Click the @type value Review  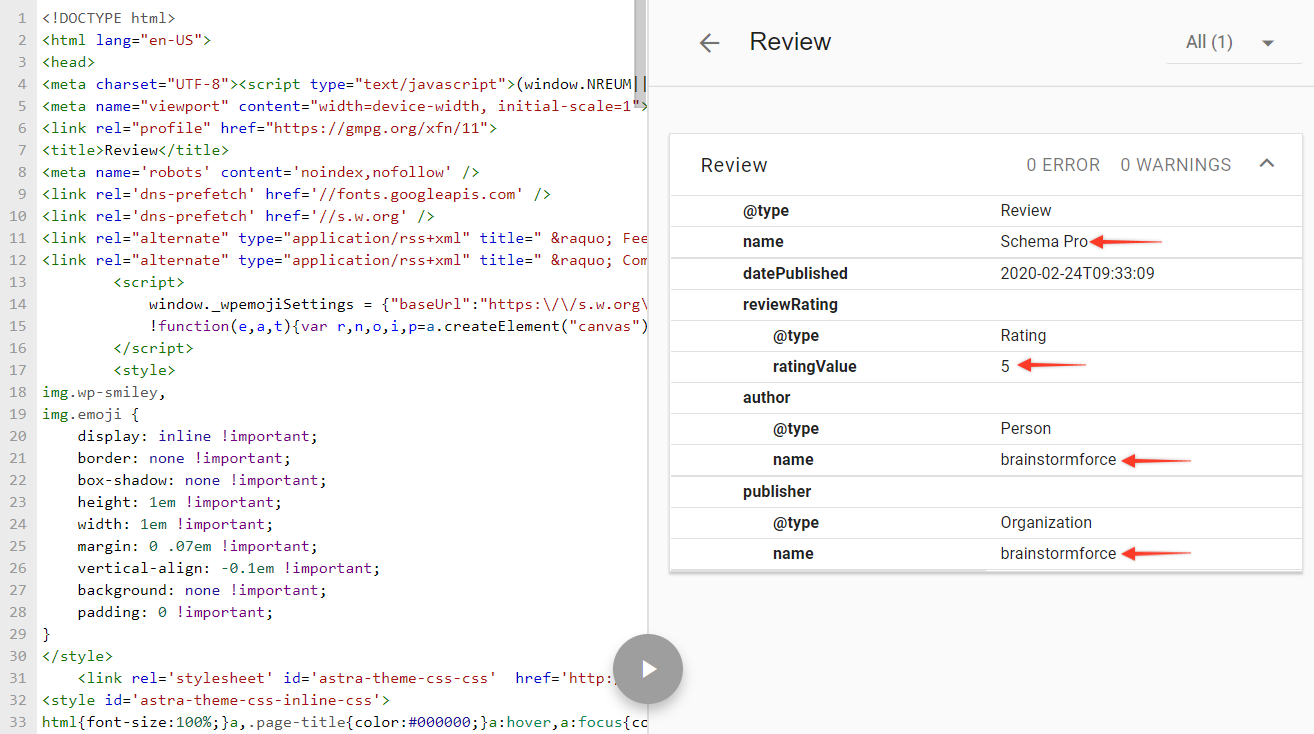1026,210
